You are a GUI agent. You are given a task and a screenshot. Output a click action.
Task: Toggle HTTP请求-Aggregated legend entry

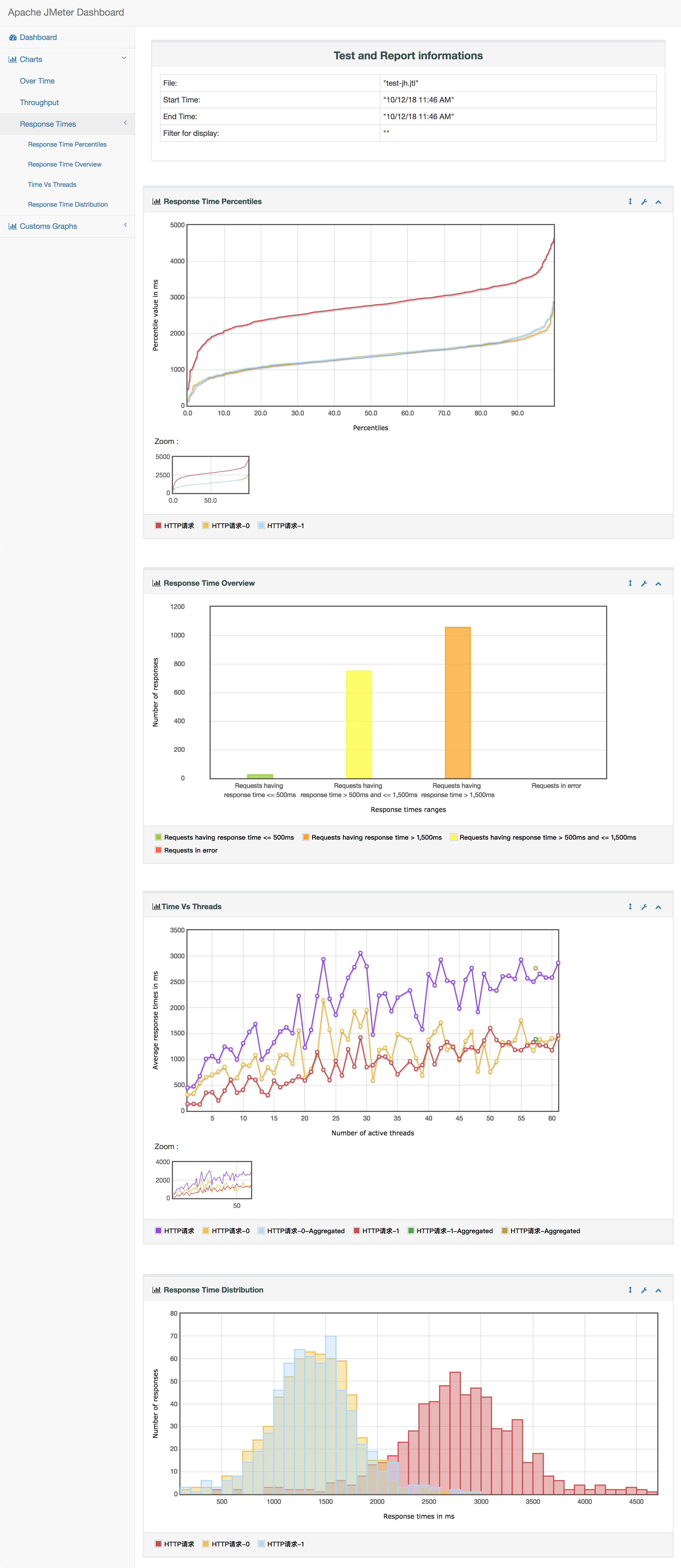point(541,1231)
